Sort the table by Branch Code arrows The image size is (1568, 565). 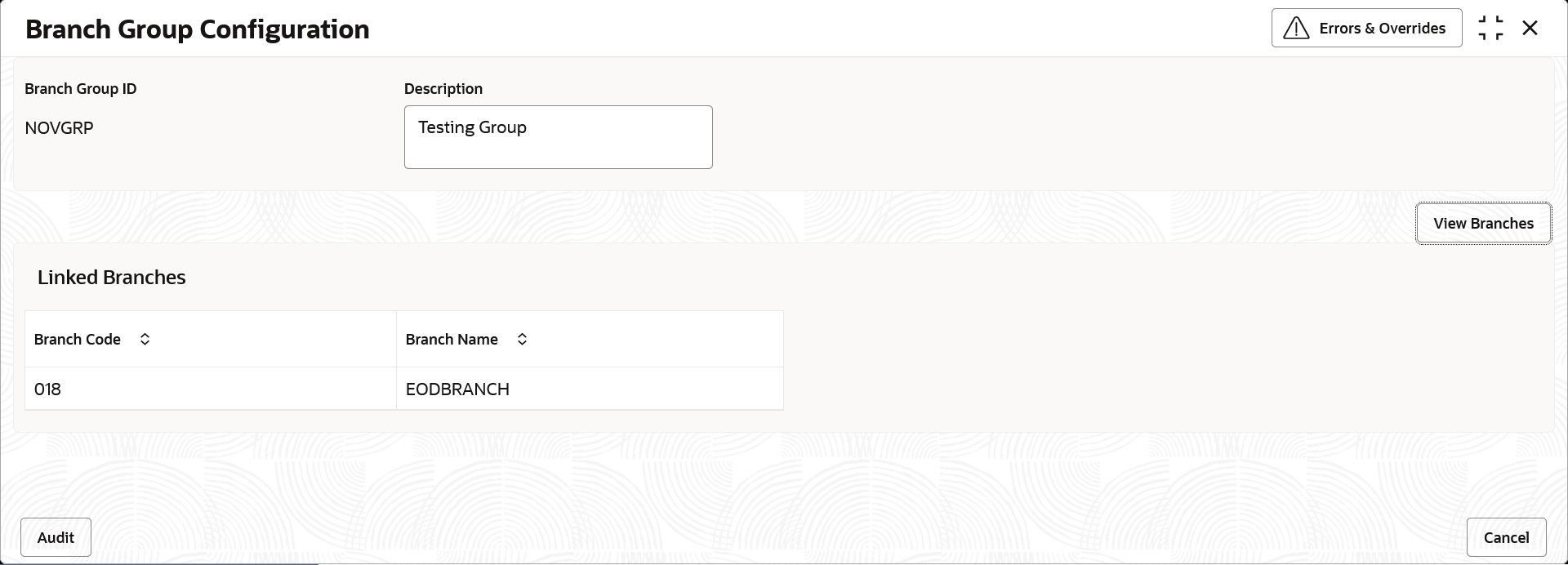tap(145, 339)
